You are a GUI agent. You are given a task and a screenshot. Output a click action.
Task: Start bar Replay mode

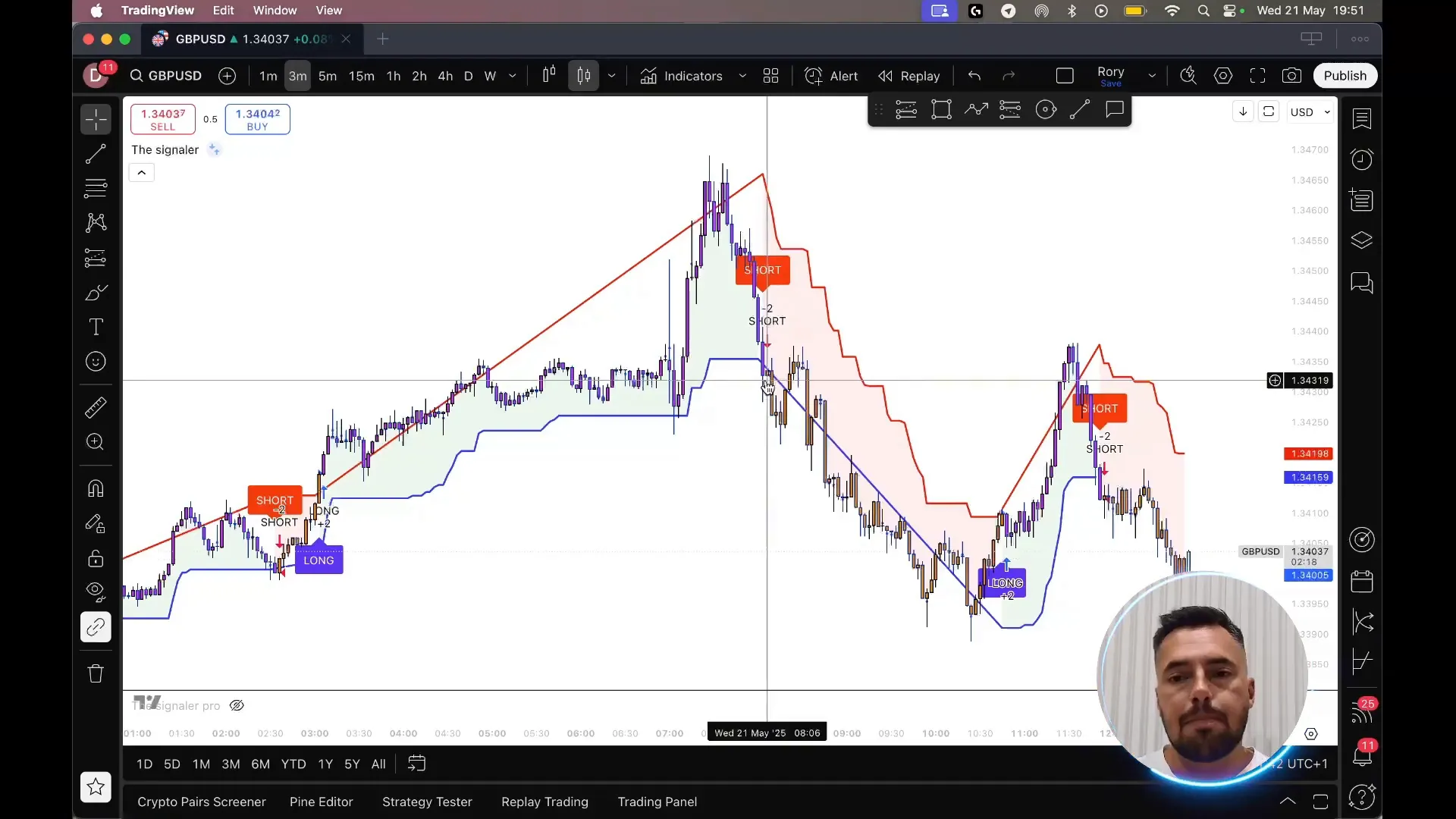(909, 76)
